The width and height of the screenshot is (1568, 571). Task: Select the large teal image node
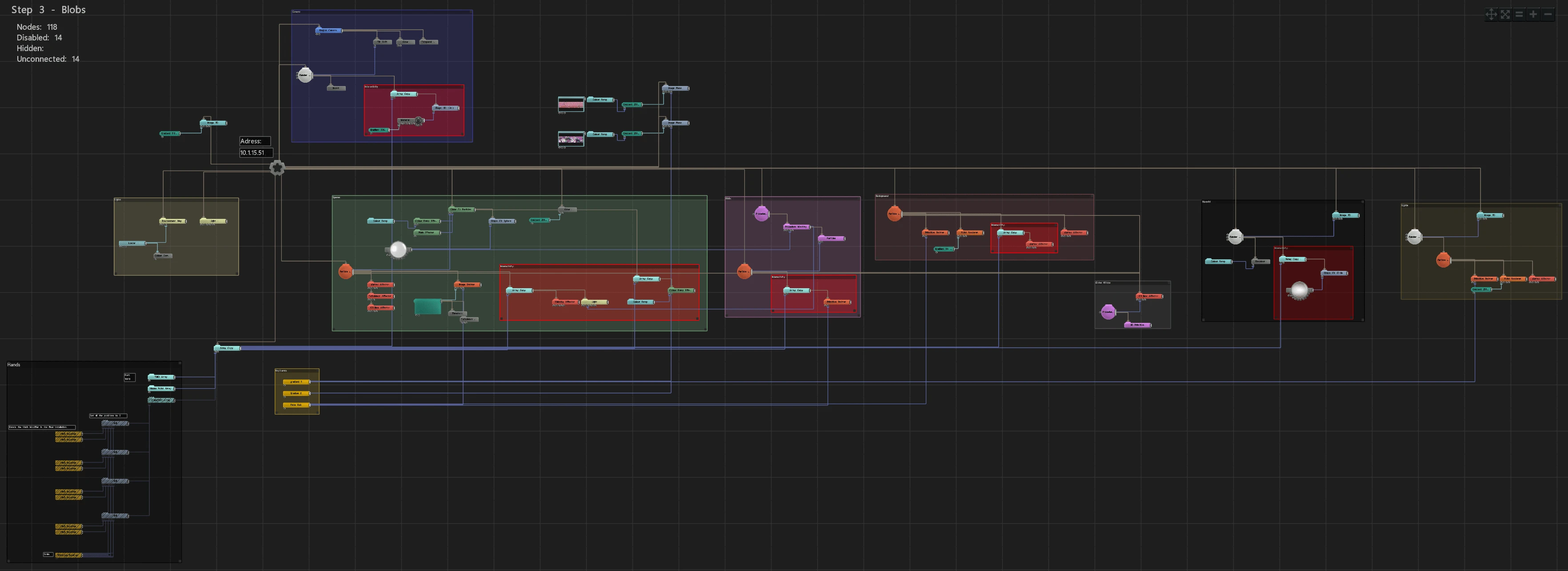[427, 306]
